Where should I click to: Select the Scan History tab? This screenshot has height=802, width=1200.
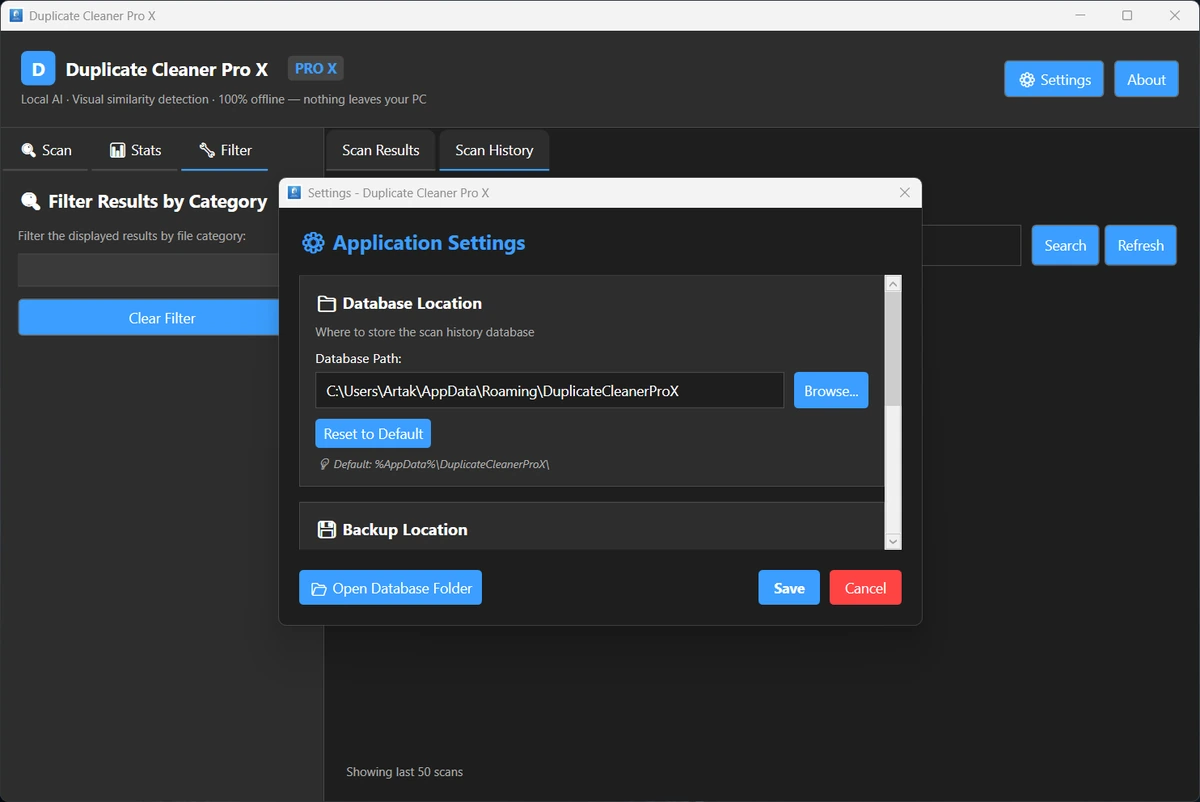pyautogui.click(x=494, y=150)
